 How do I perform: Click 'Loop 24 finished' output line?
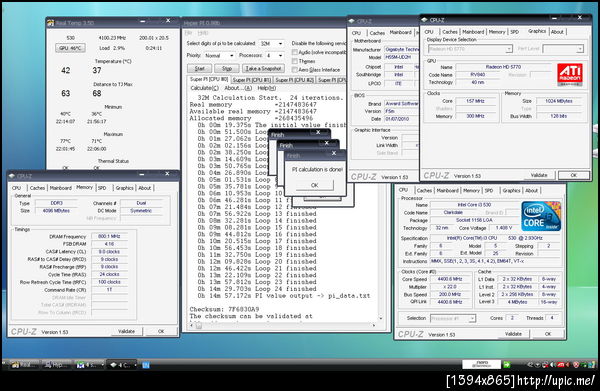(257, 289)
